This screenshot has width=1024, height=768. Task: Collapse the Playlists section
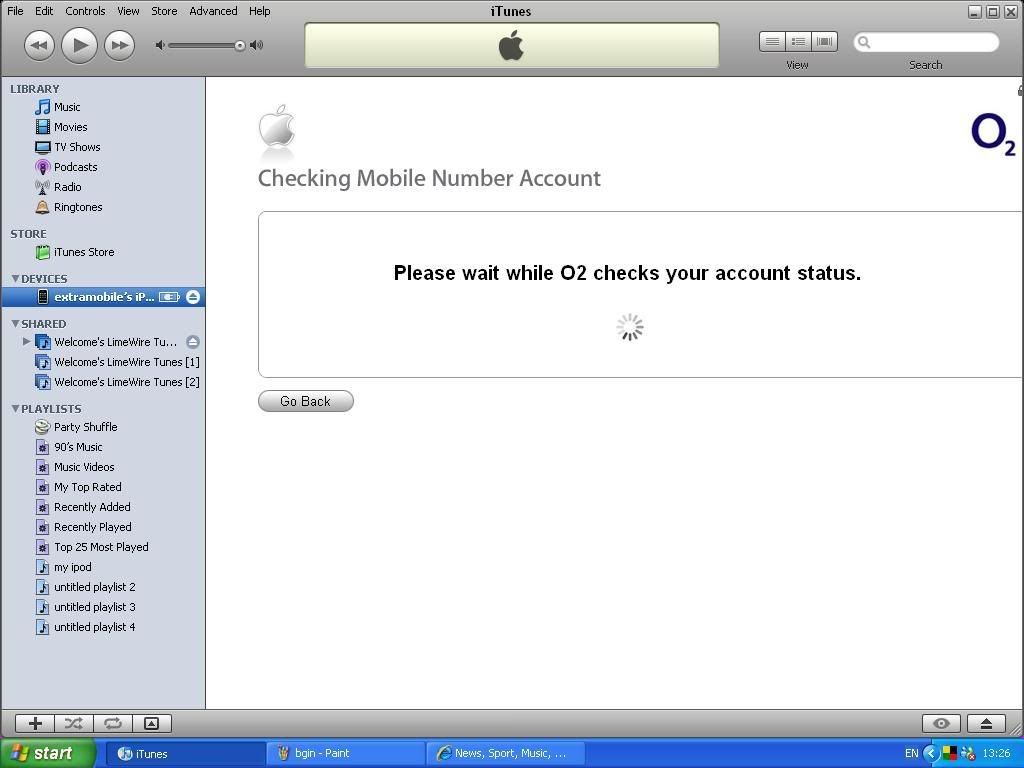tap(15, 409)
